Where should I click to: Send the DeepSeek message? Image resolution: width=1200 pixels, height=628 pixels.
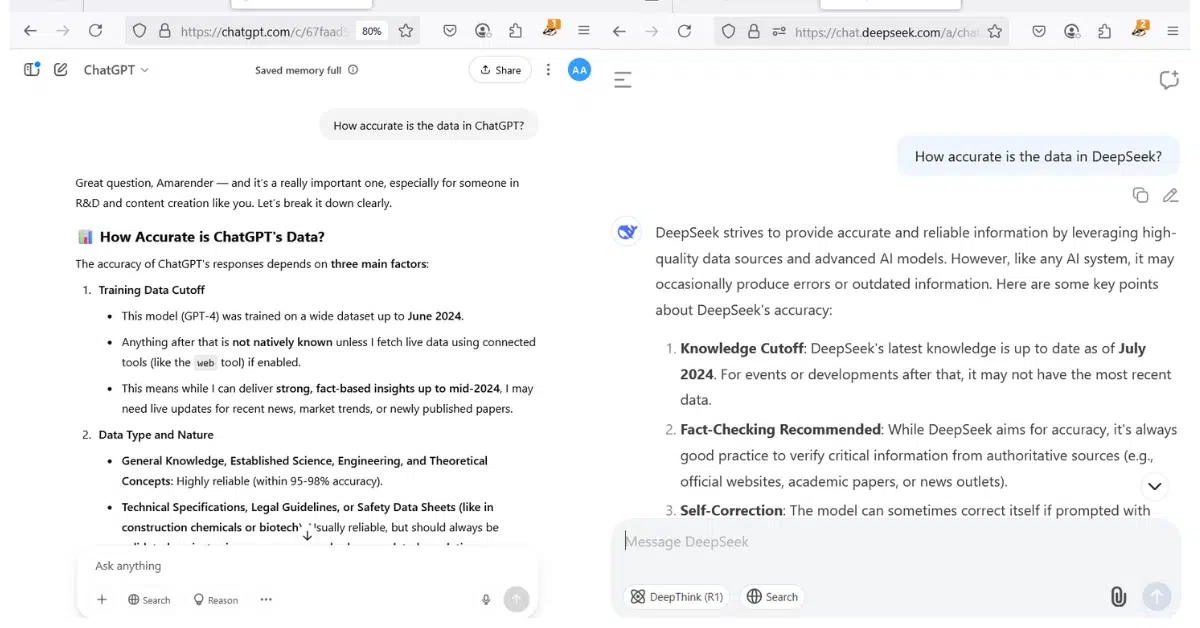[1157, 596]
